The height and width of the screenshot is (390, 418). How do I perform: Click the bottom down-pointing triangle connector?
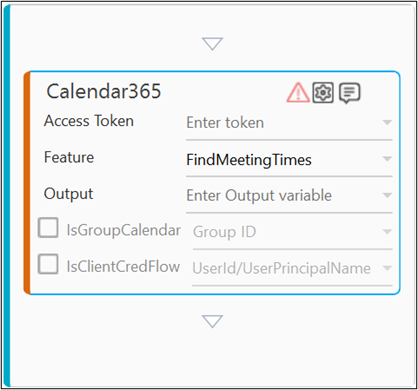point(212,321)
